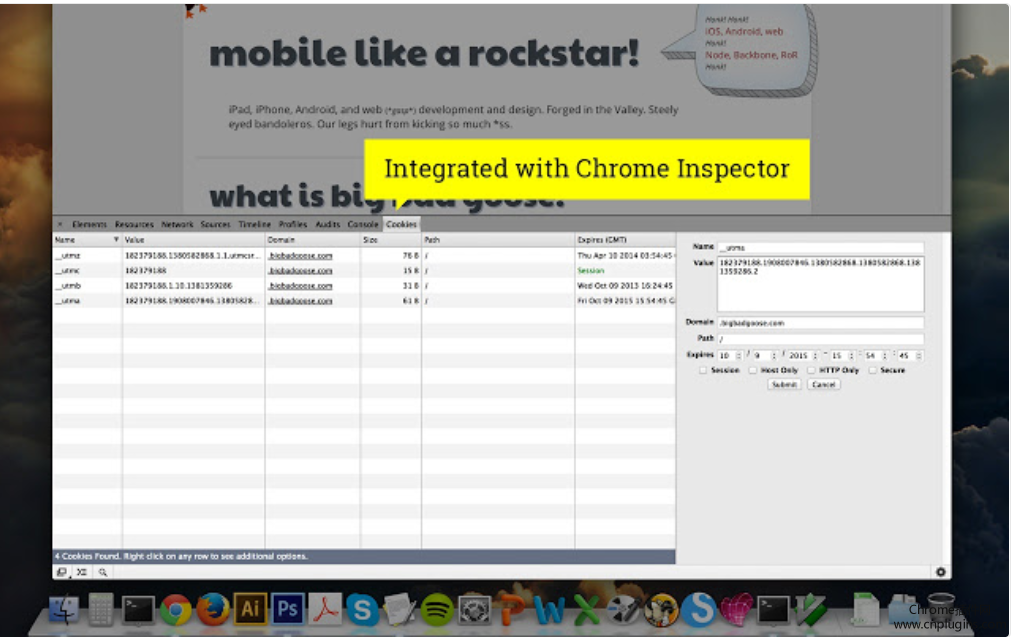Screen dimensions: 1011x637
Task: Click into the Domain input field
Action: [820, 323]
